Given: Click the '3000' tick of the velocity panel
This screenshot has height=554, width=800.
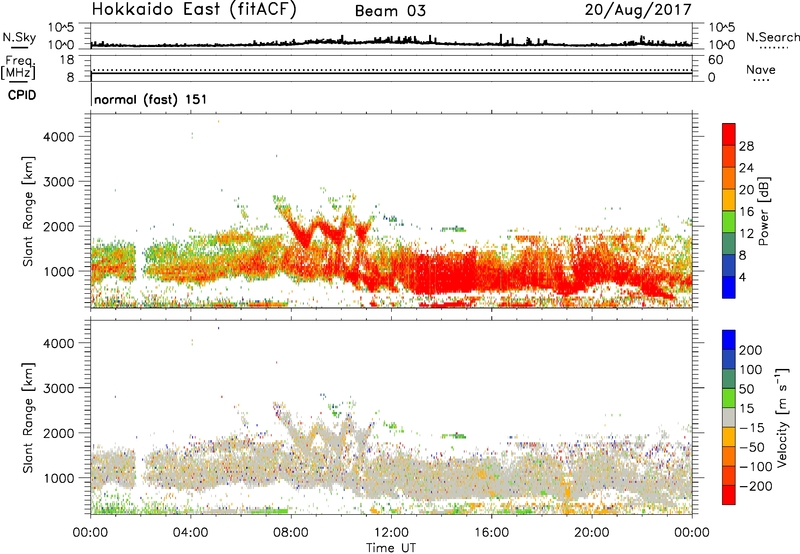Looking at the screenshot, I should [59, 388].
